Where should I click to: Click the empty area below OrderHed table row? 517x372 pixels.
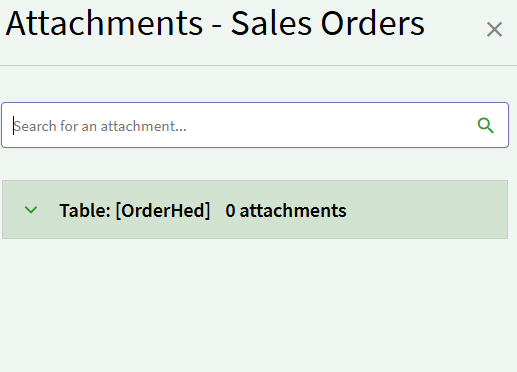(255, 305)
